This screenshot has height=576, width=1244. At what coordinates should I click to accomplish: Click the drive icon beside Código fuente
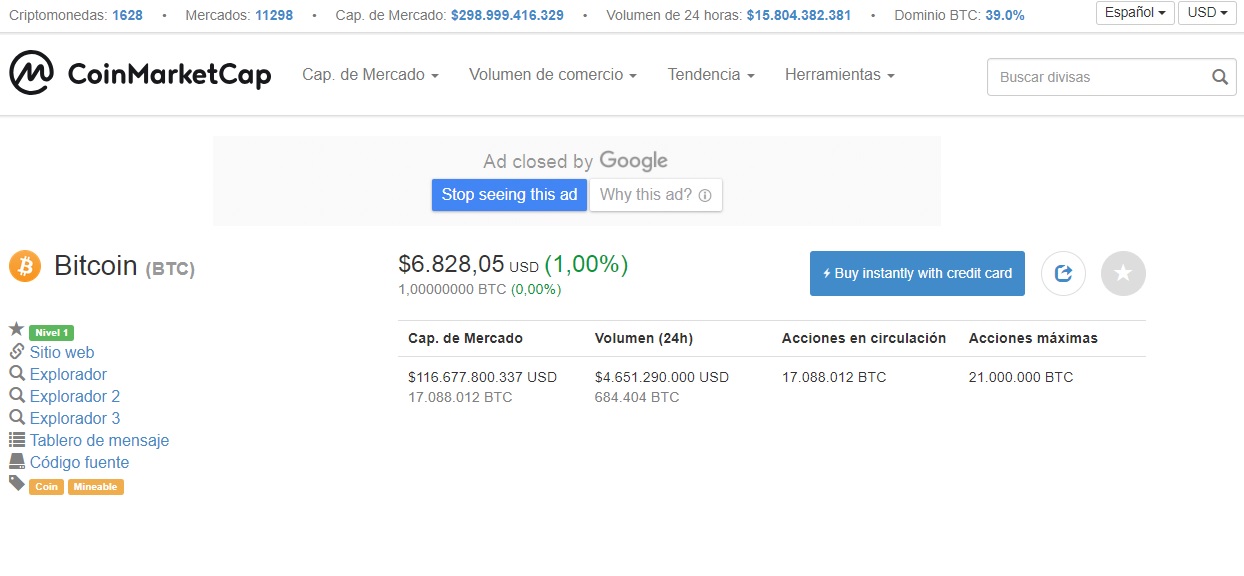click(17, 461)
